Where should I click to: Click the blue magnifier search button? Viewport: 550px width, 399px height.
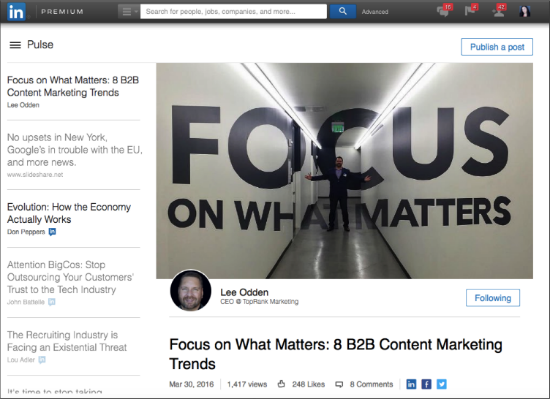[343, 12]
